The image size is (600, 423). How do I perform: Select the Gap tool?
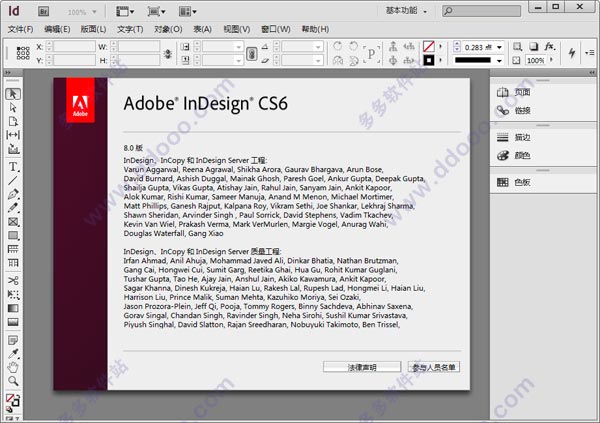[13, 135]
